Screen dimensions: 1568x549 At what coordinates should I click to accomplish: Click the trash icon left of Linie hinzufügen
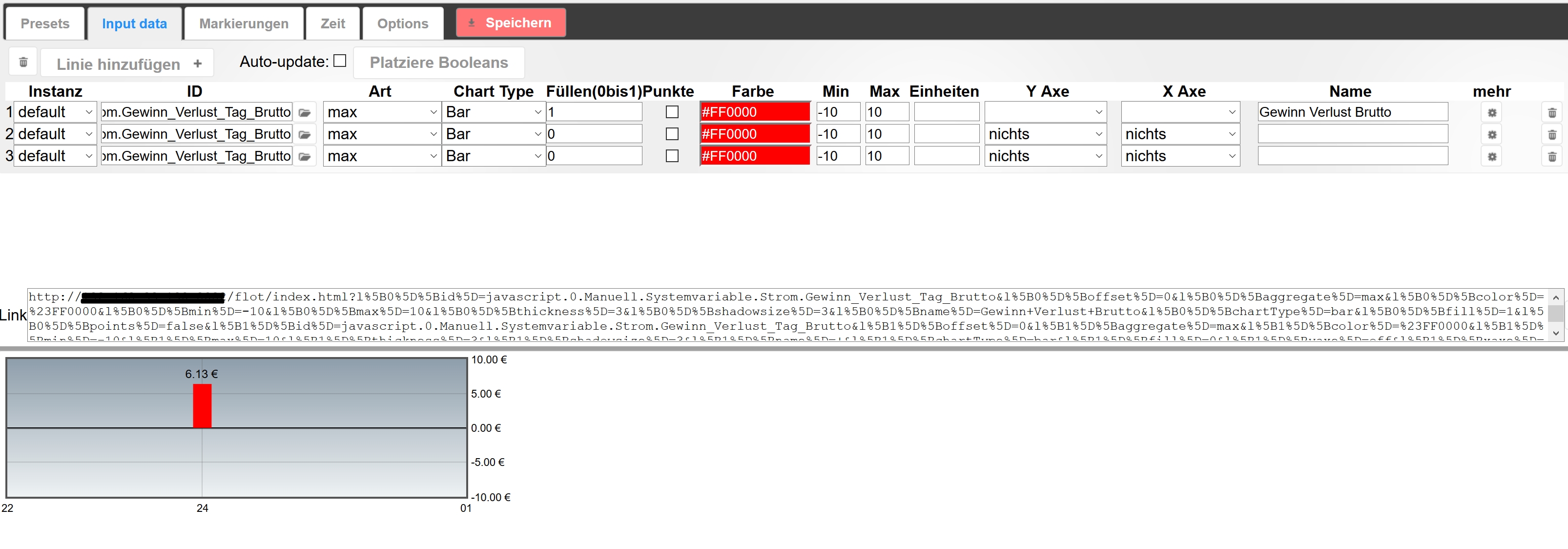(x=23, y=62)
